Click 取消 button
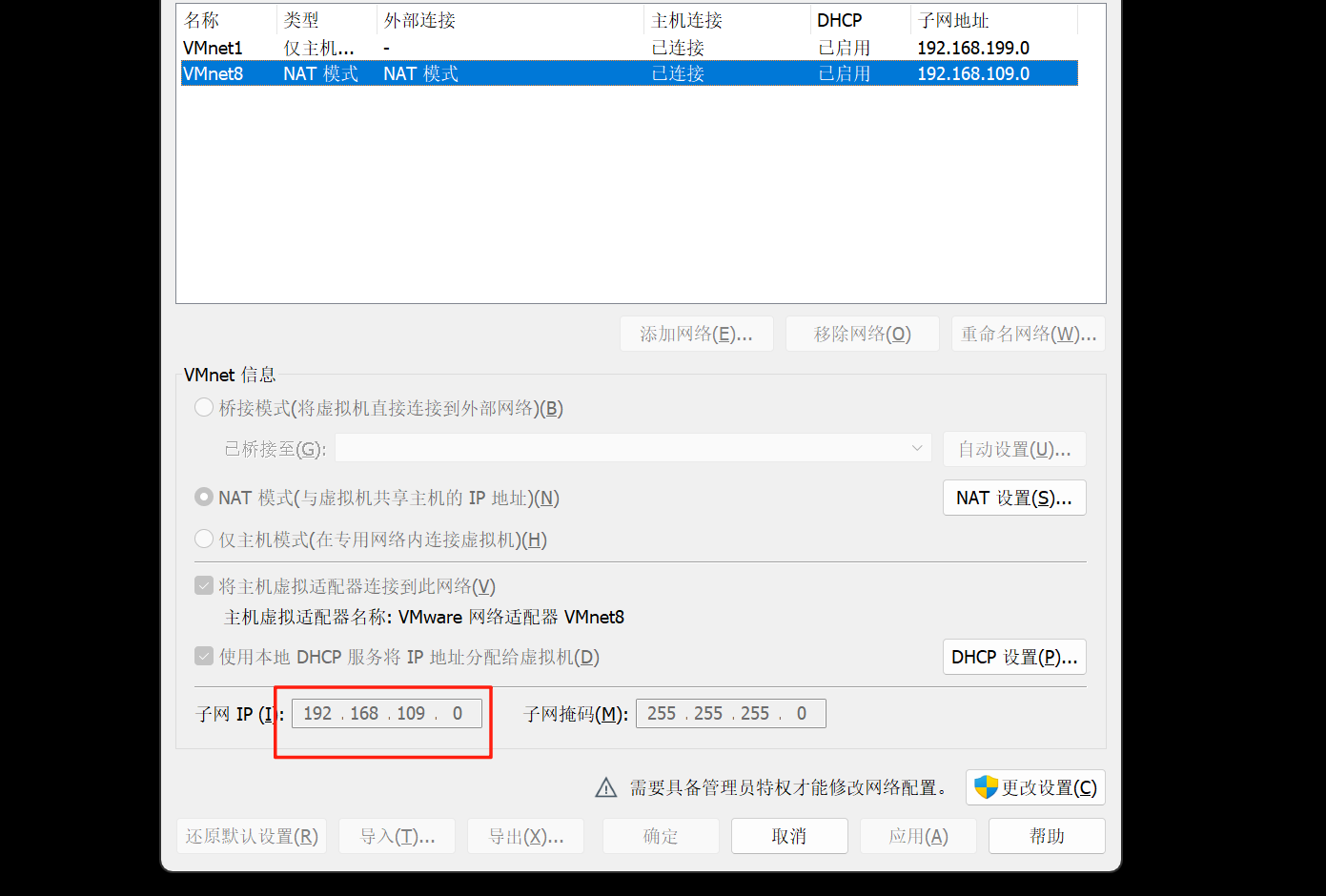Image resolution: width=1326 pixels, height=896 pixels. coord(789,836)
